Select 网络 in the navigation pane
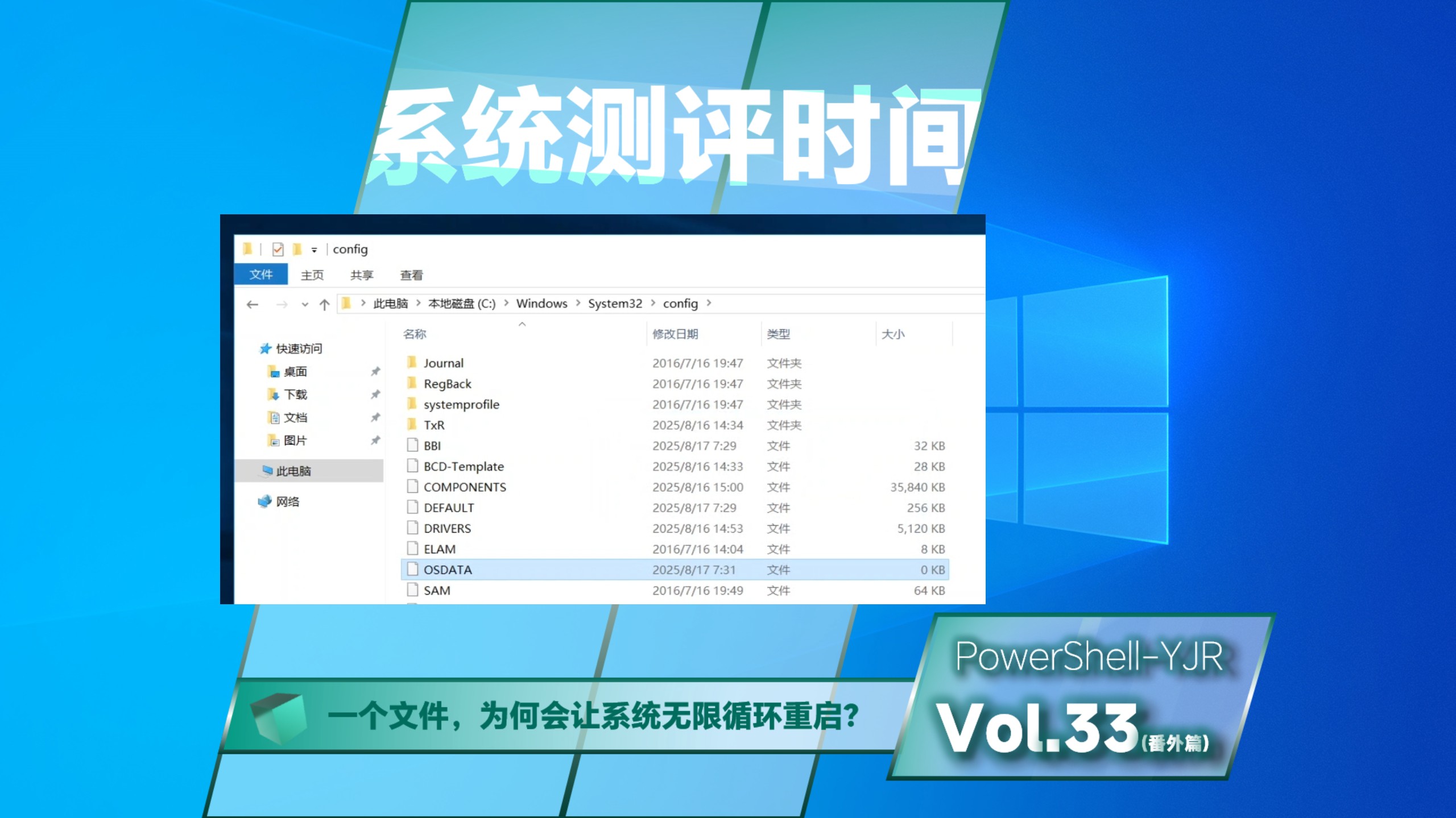 (x=288, y=501)
